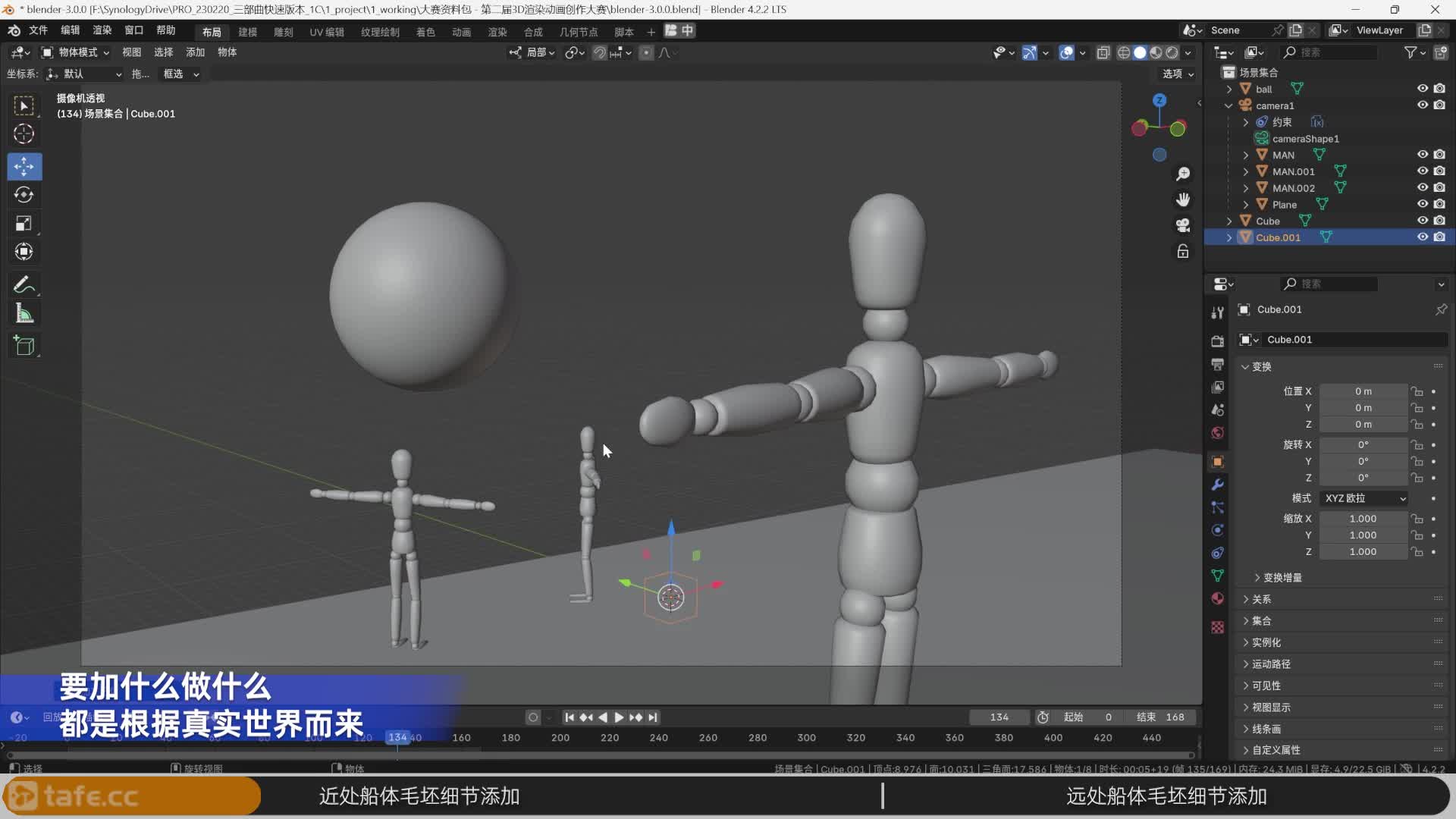
Task: Jump to the timeline start frame
Action: (569, 717)
